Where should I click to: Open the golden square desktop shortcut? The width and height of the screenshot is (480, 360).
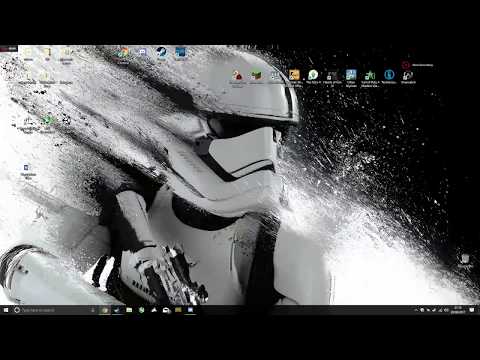click(294, 75)
